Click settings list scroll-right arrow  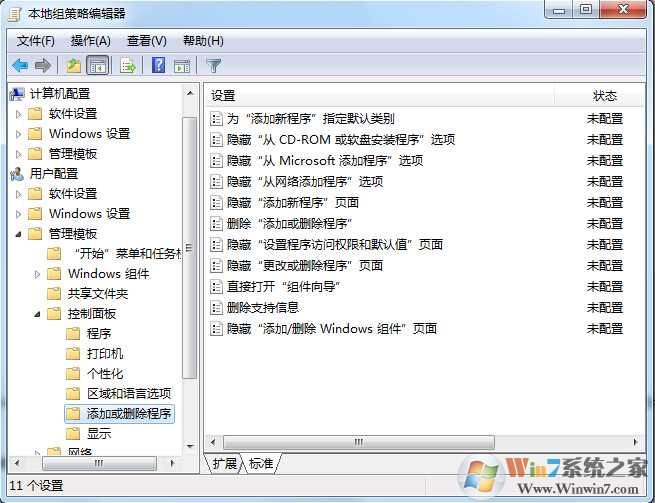pyautogui.click(x=636, y=442)
